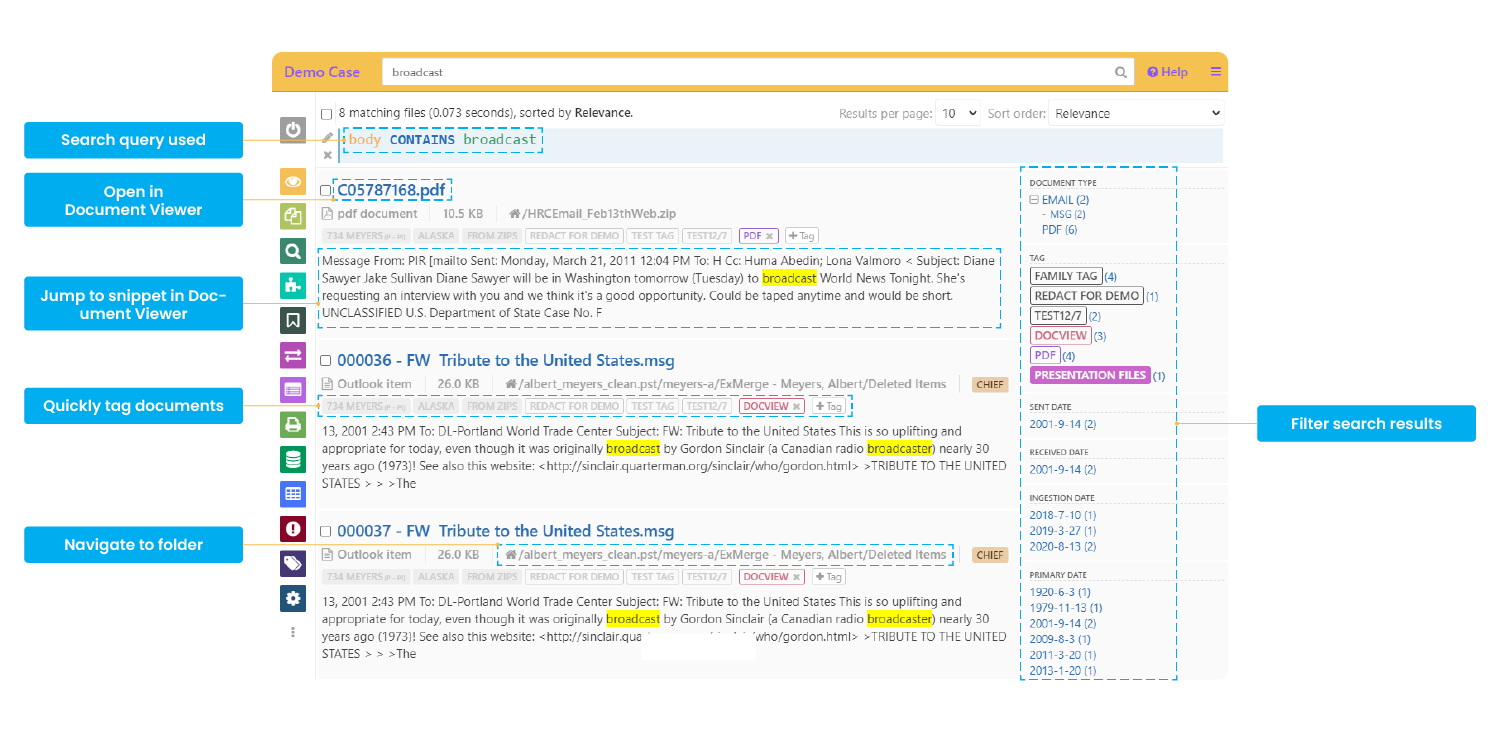Open the blue settings gear in sidebar

293,597
